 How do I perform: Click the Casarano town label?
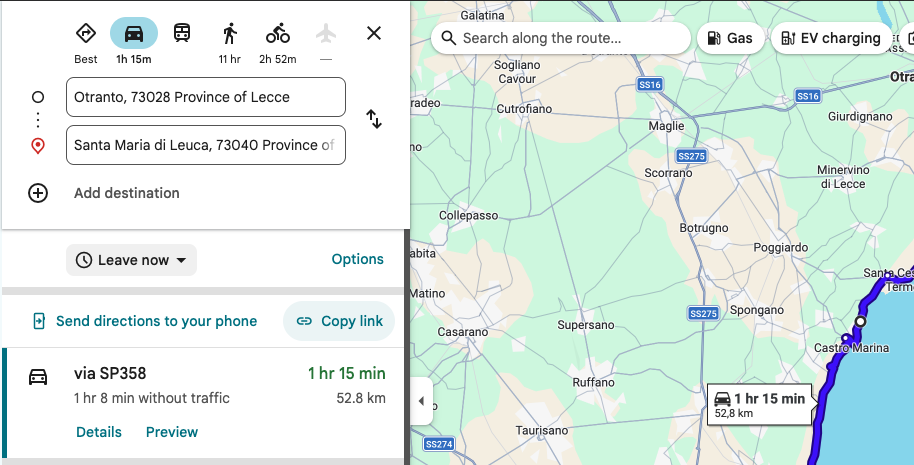pos(463,332)
